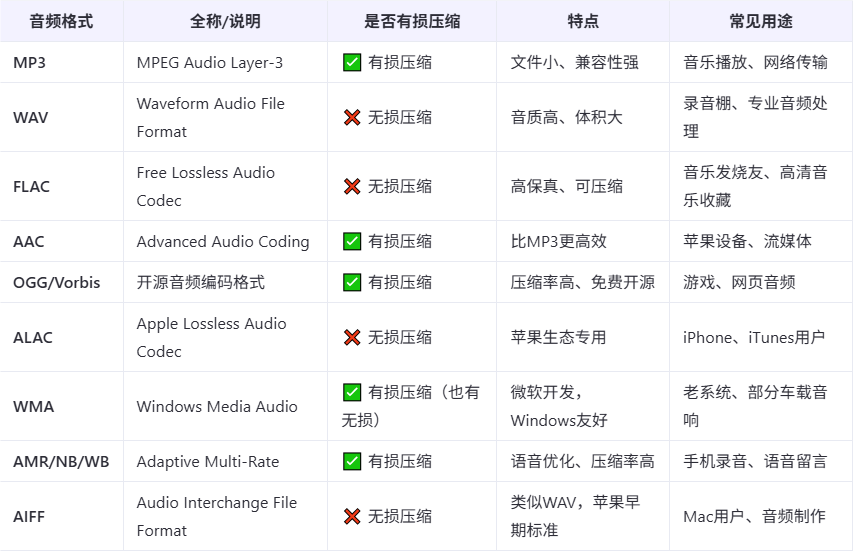
Task: Select the MP3 format name cell
Action: [62, 63]
